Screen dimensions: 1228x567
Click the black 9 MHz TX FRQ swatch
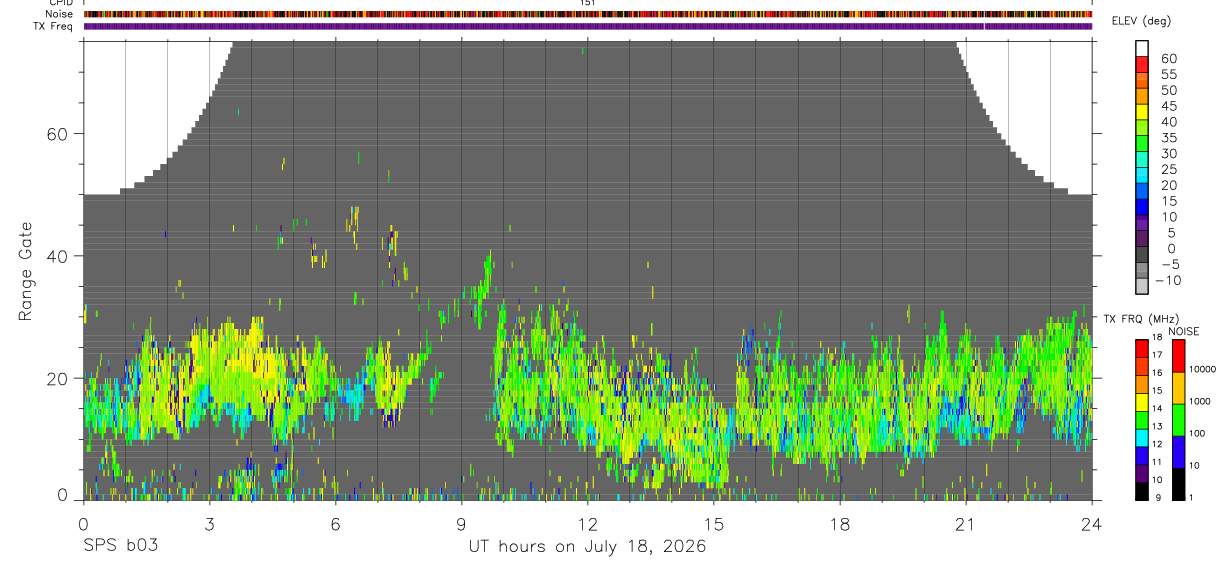[1143, 490]
